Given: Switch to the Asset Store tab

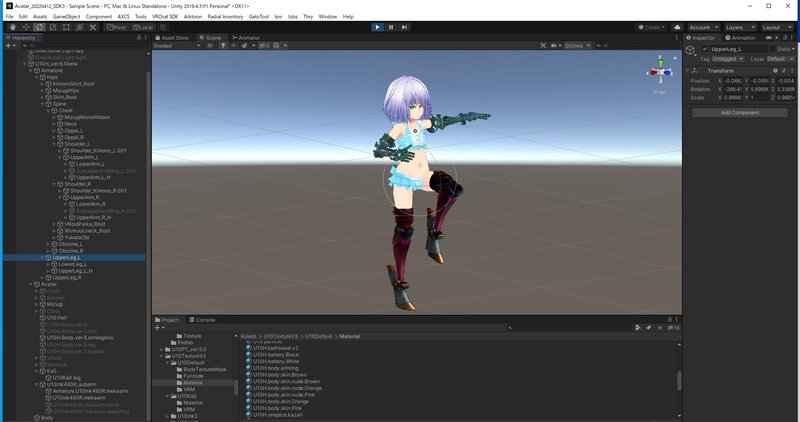Looking at the screenshot, I should click(172, 38).
